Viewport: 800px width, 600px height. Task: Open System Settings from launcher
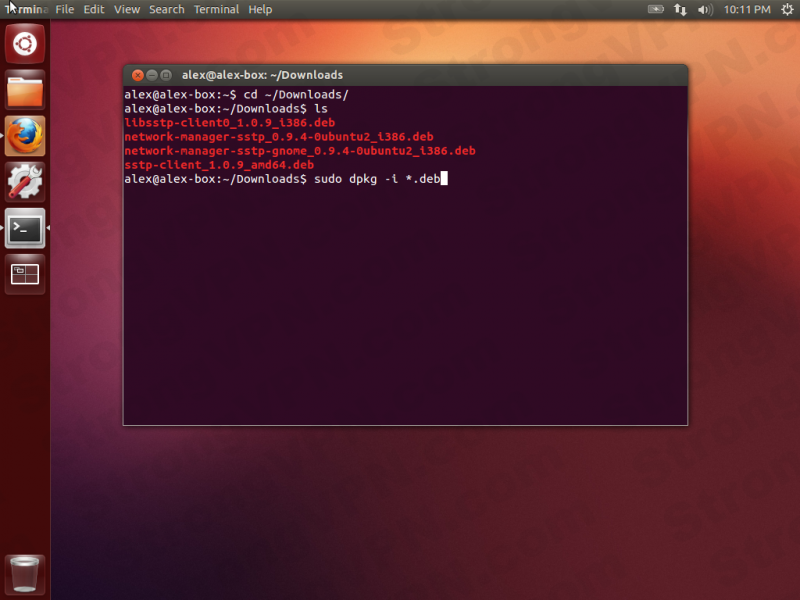pos(25,182)
